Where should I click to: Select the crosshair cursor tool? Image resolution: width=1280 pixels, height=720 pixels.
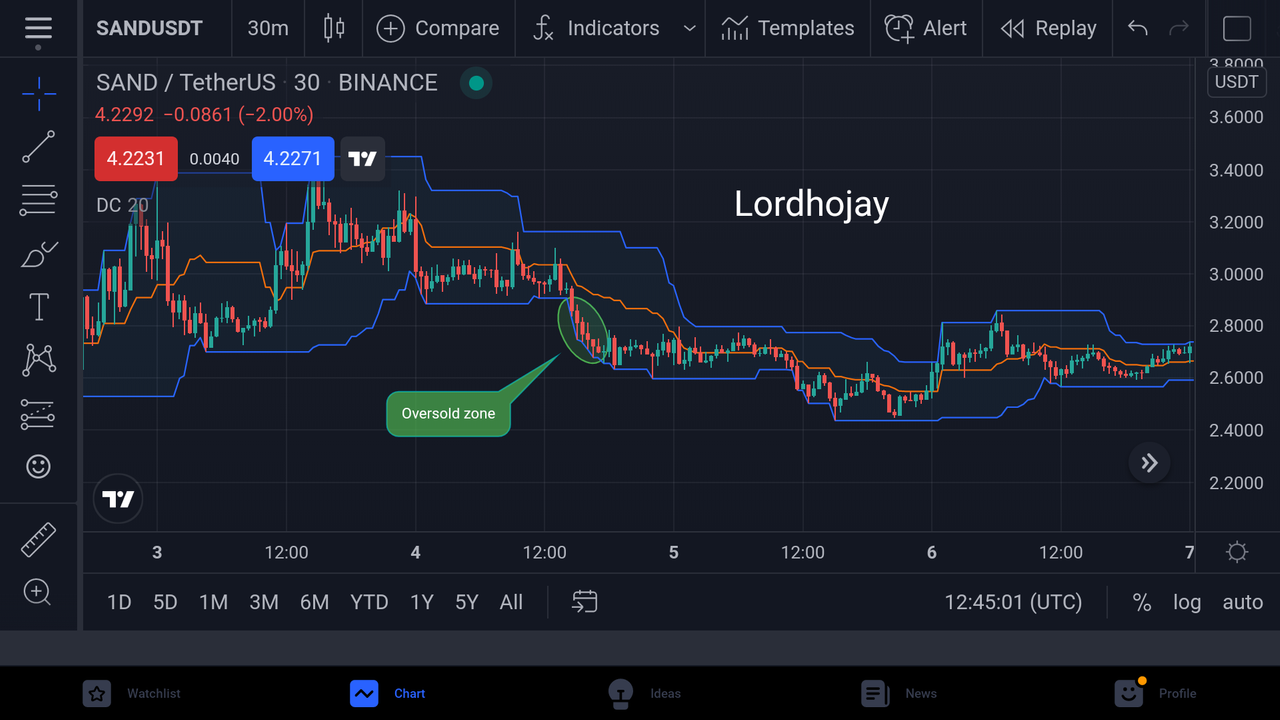(38, 94)
